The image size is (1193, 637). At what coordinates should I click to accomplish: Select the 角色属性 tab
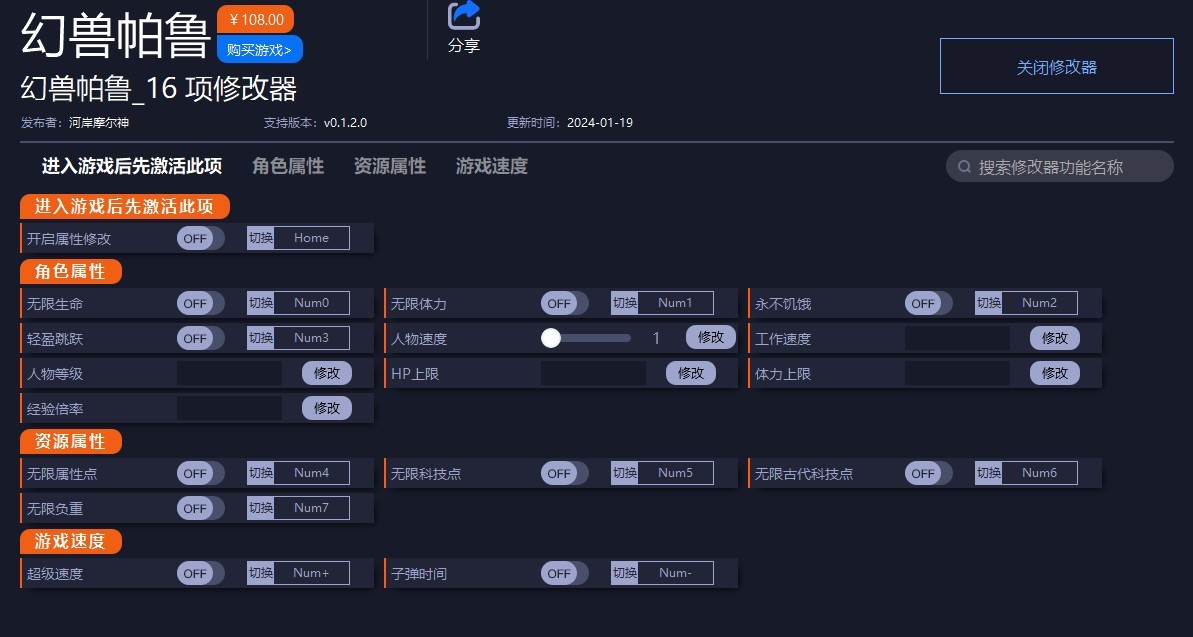[x=287, y=166]
